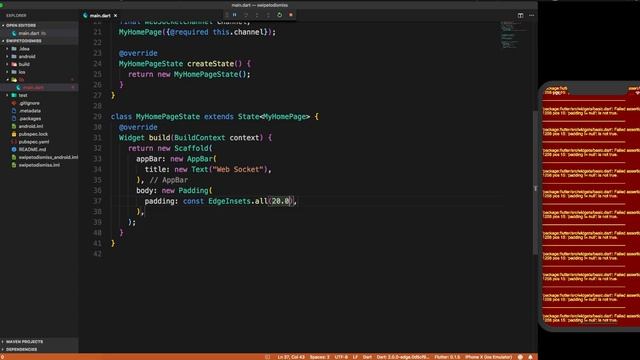Stop debugging with red square icon
The width and height of the screenshot is (640, 360).
291,15
